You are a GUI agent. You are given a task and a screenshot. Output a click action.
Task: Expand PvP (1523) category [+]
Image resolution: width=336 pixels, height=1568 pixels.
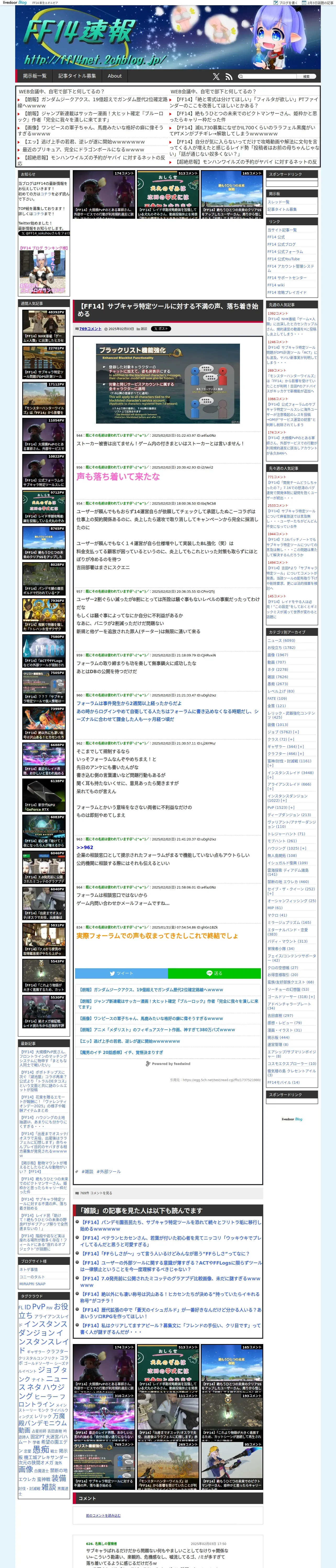(292, 808)
